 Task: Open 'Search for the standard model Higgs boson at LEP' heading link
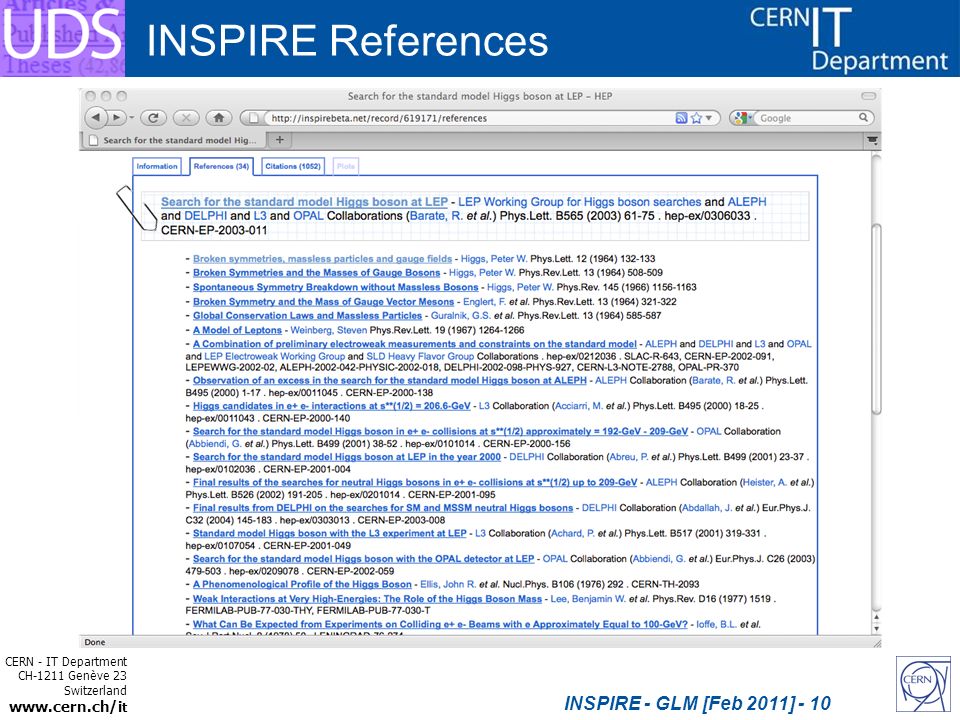click(304, 201)
